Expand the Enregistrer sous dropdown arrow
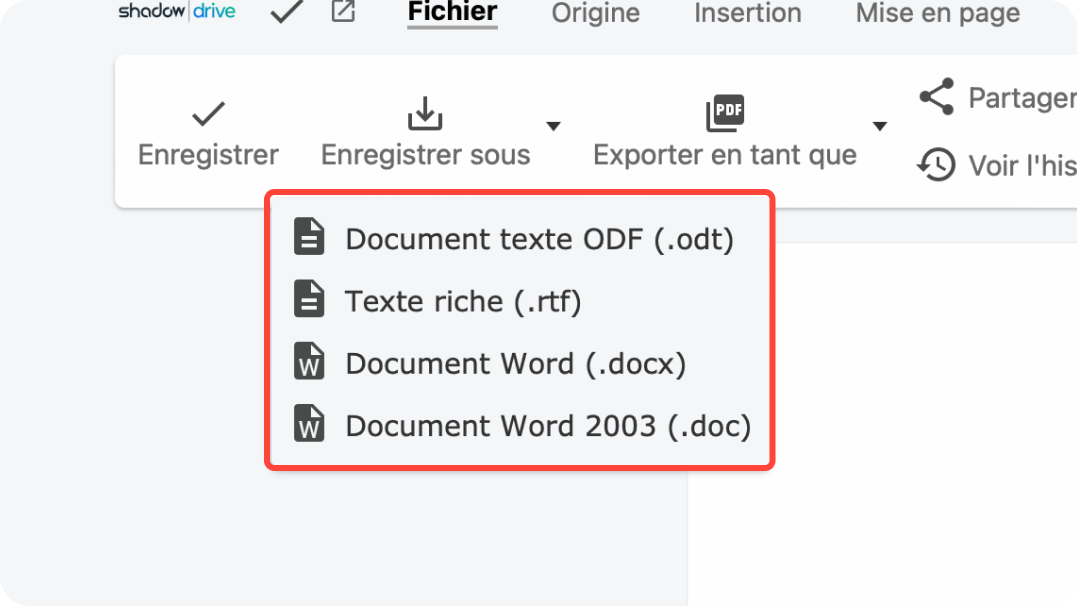1077x606 pixels. click(553, 126)
